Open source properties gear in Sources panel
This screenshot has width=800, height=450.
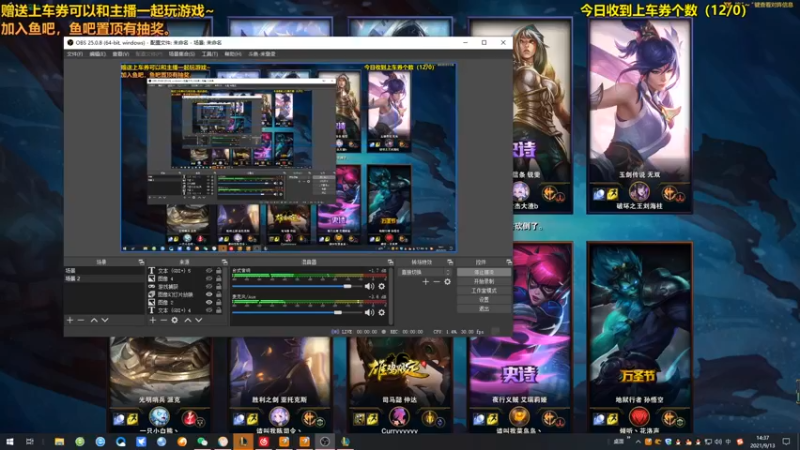[174, 320]
